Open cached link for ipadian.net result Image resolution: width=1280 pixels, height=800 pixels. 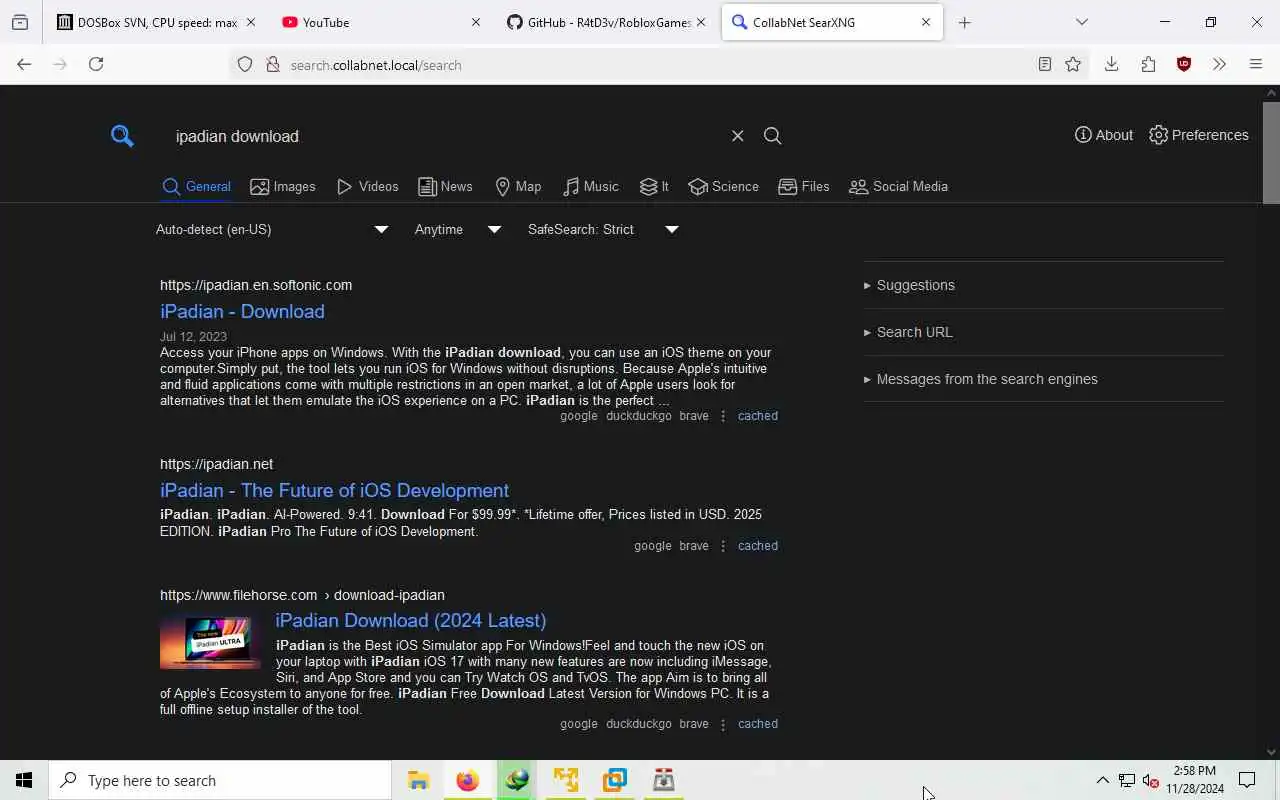point(757,546)
